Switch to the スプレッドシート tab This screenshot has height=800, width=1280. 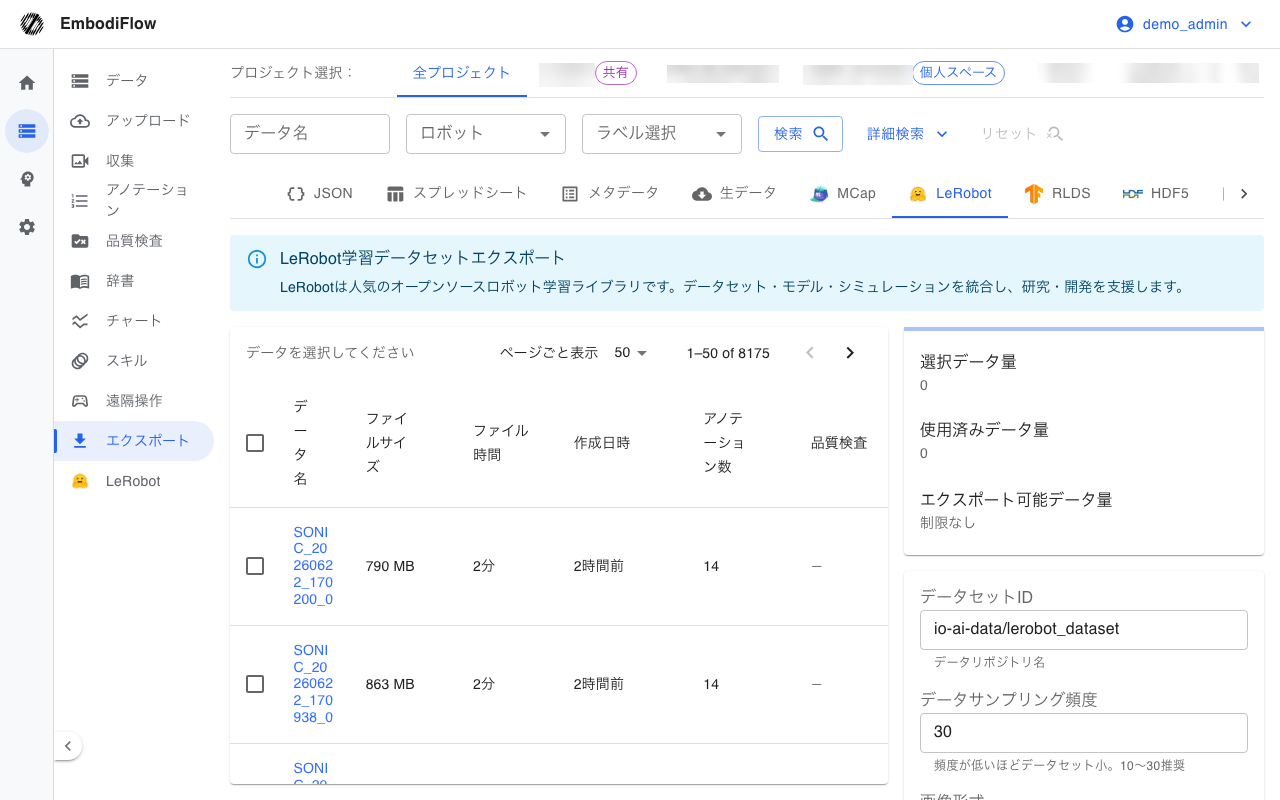pos(457,194)
